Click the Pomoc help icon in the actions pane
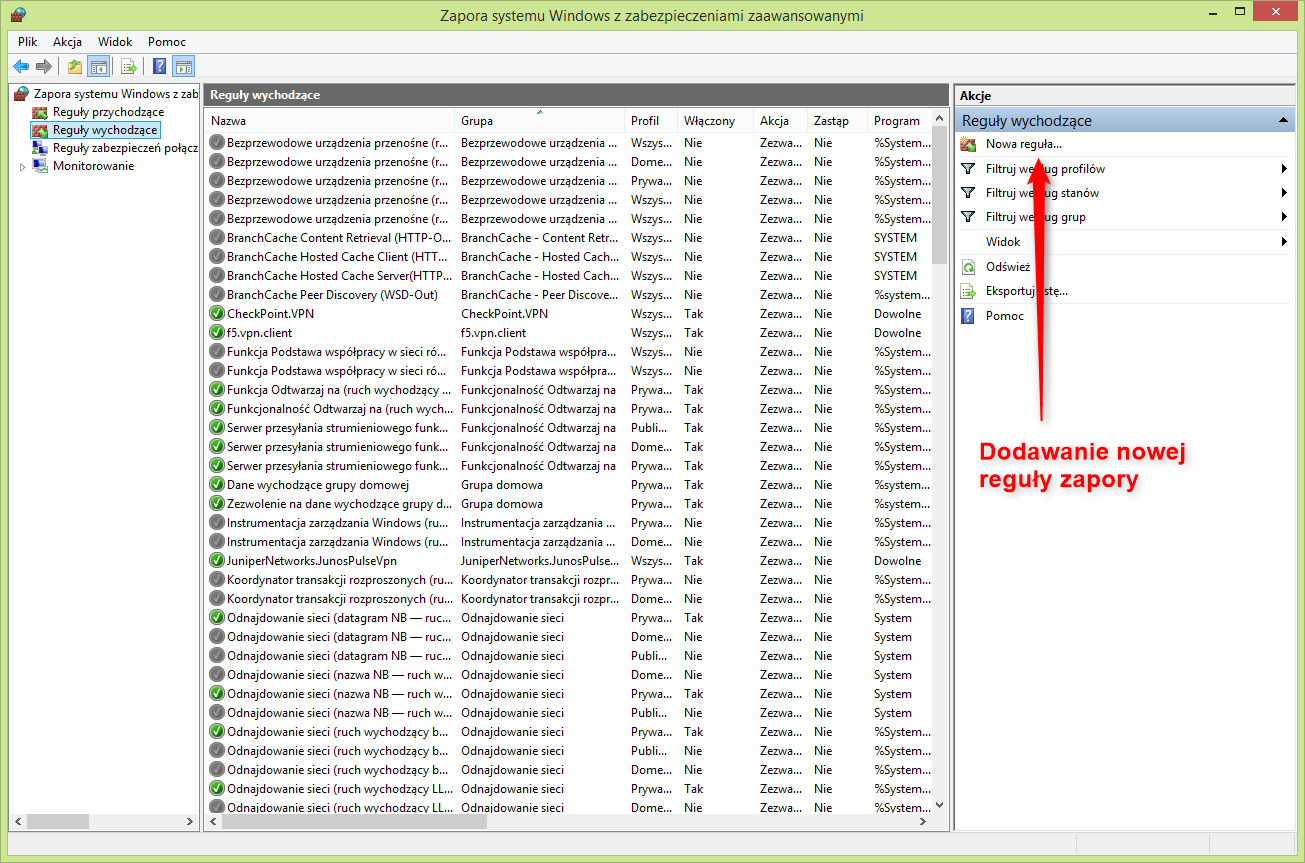1305x863 pixels. coord(968,316)
